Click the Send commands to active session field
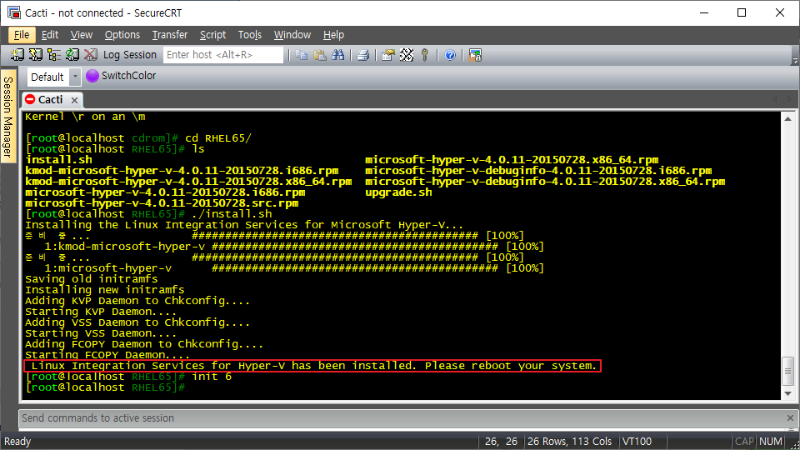The image size is (800, 450). tap(400, 416)
